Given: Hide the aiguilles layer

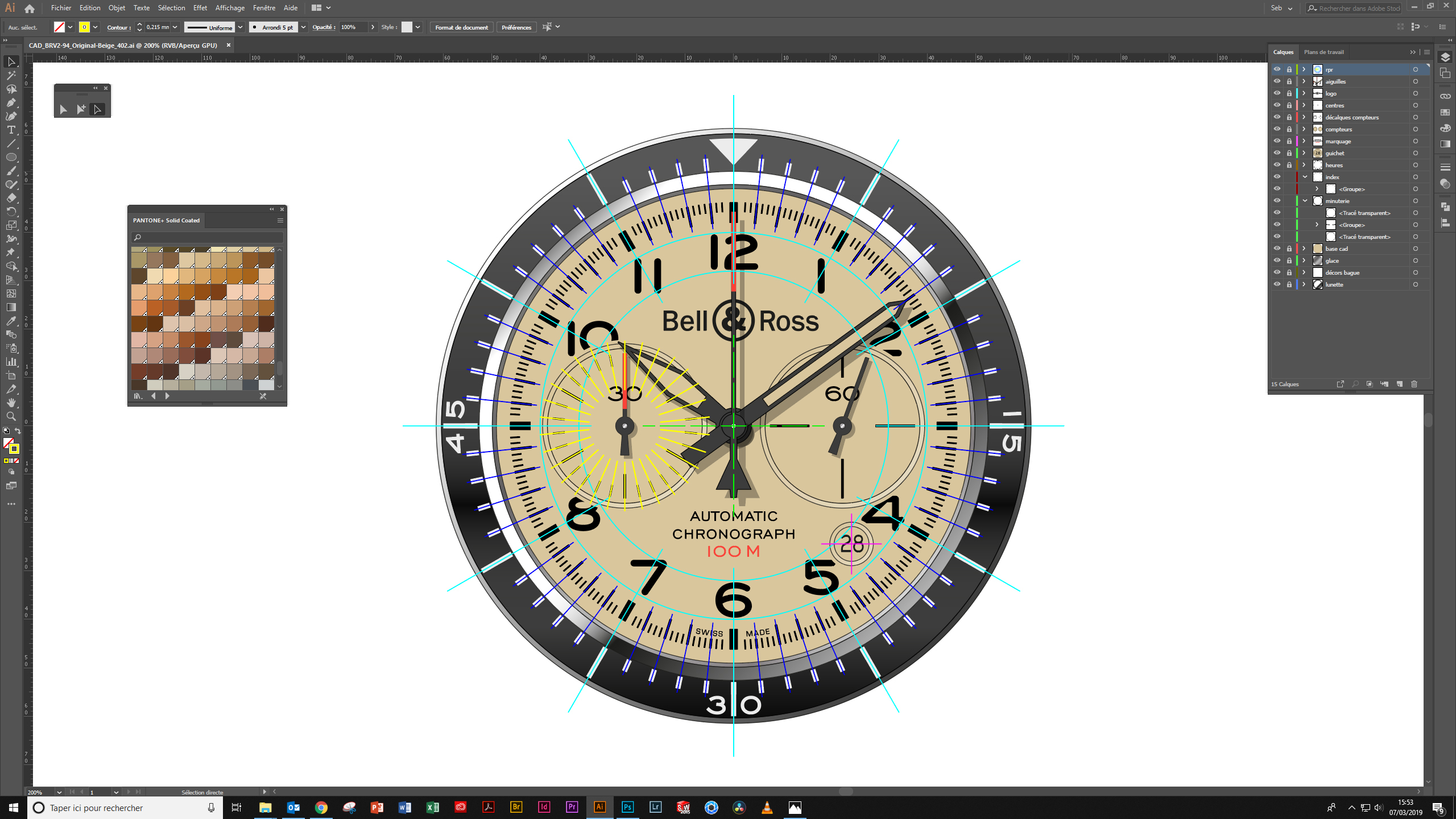Looking at the screenshot, I should click(x=1277, y=81).
